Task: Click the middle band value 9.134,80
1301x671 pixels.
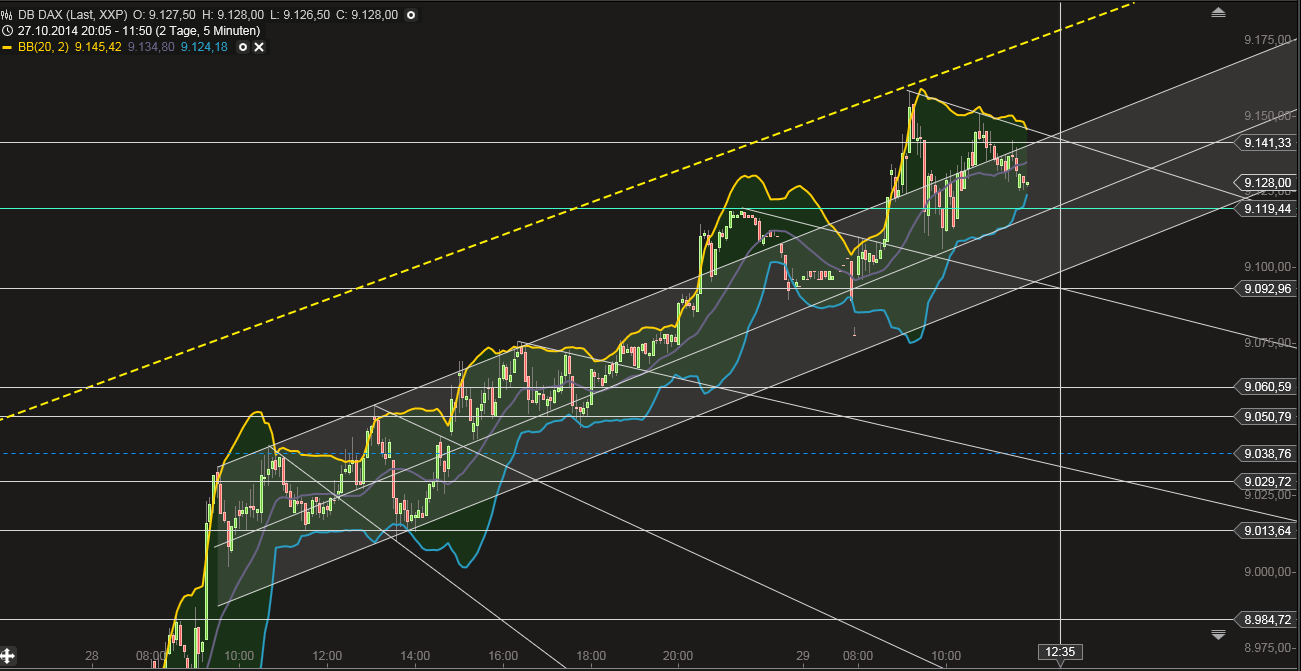Action: [151, 47]
